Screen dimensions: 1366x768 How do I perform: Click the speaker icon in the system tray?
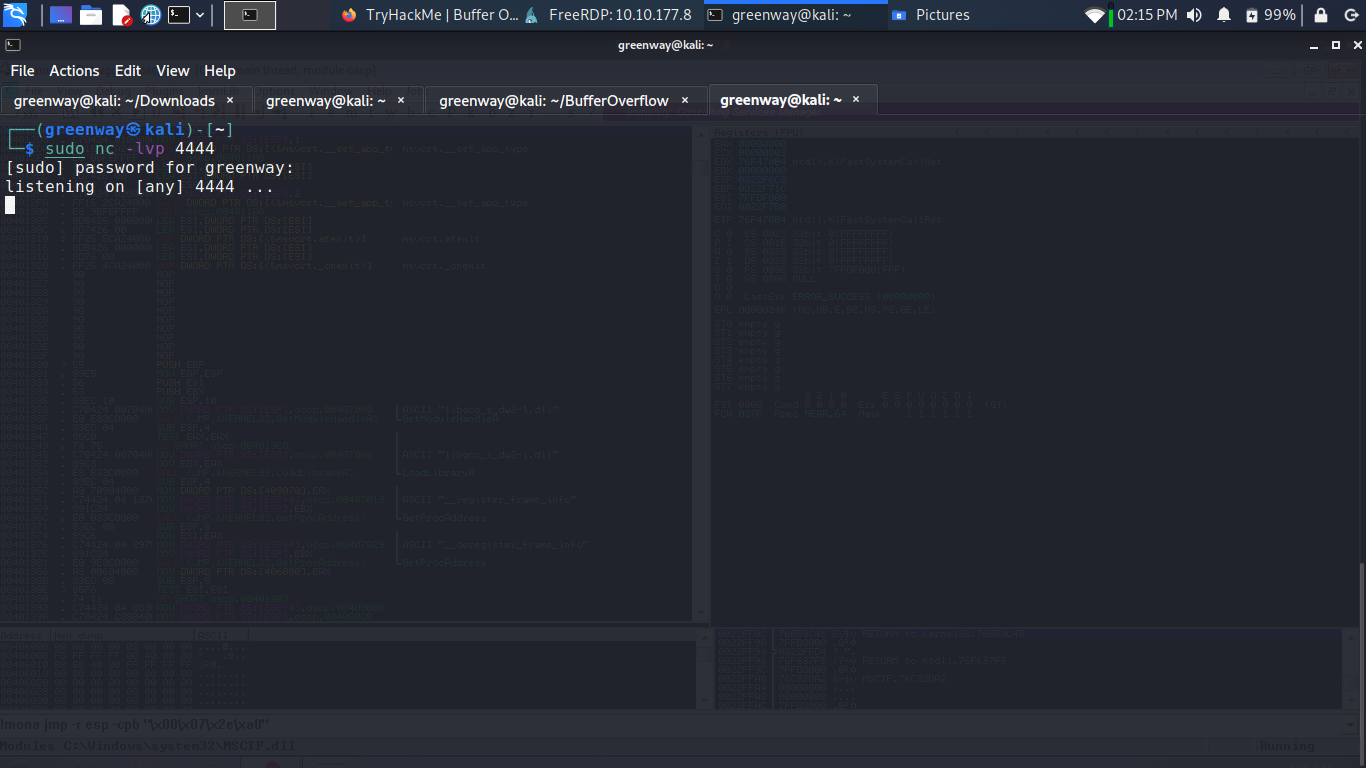(1194, 15)
